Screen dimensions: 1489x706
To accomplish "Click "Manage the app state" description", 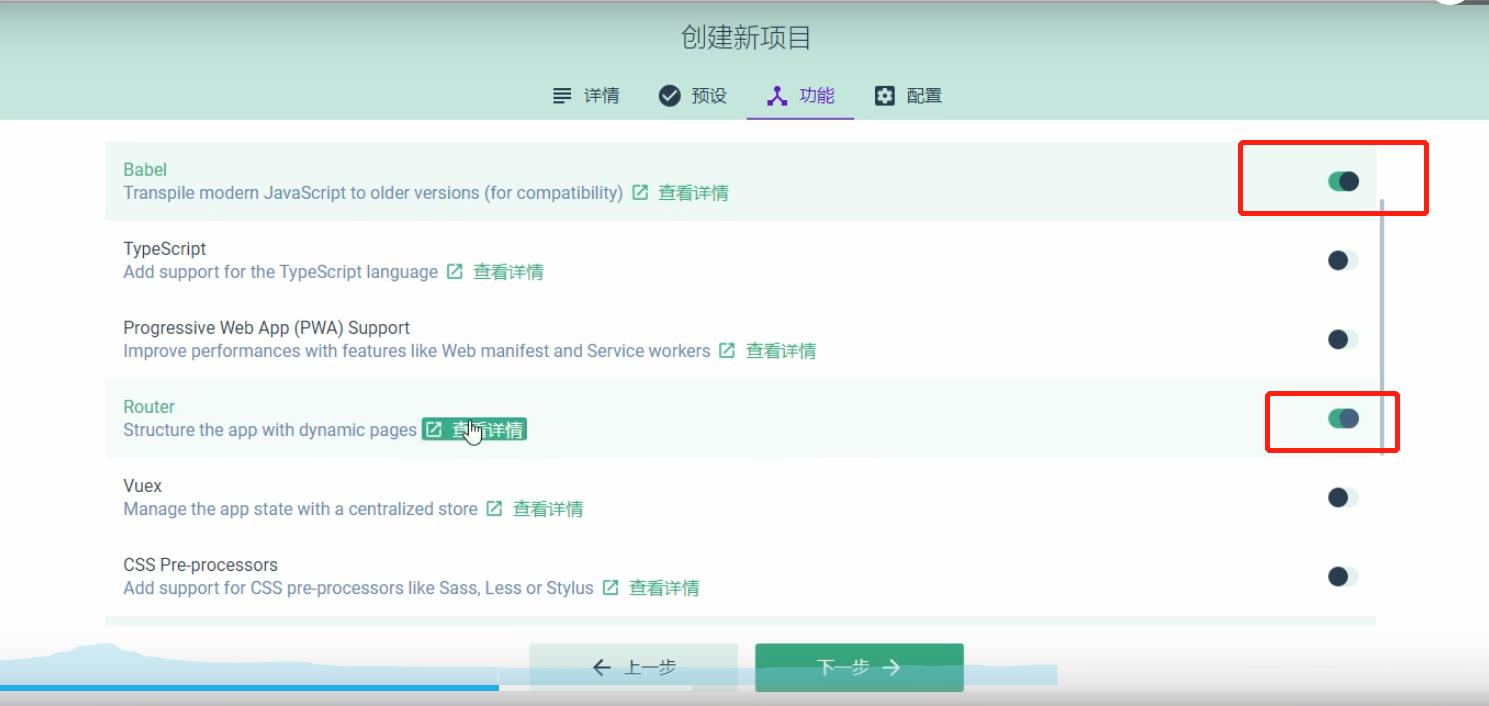I will (300, 509).
